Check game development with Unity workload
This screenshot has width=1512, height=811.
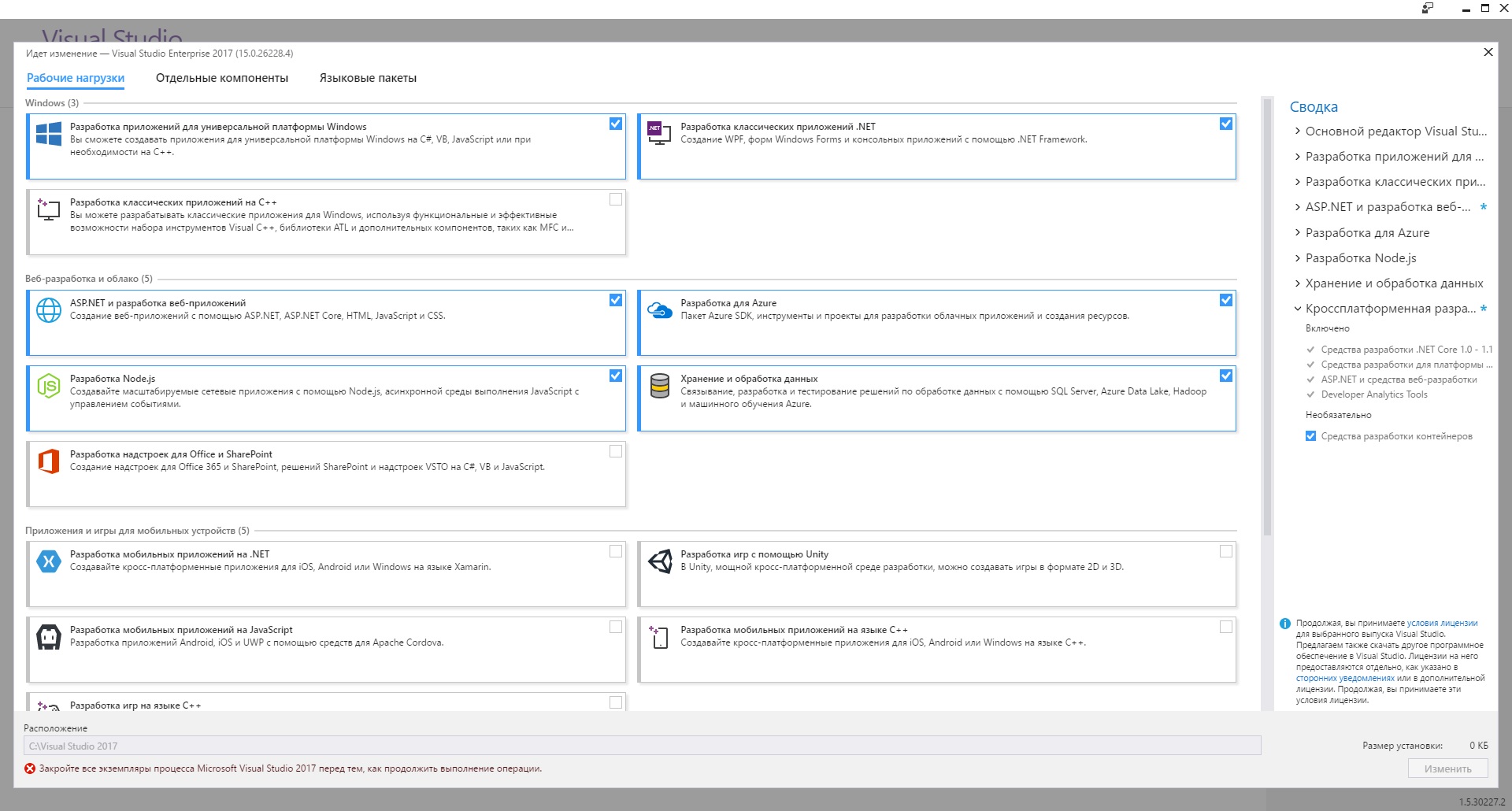(1226, 551)
